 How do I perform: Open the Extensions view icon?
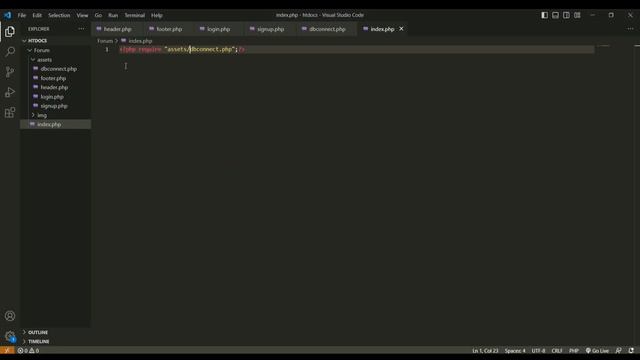tap(10, 113)
